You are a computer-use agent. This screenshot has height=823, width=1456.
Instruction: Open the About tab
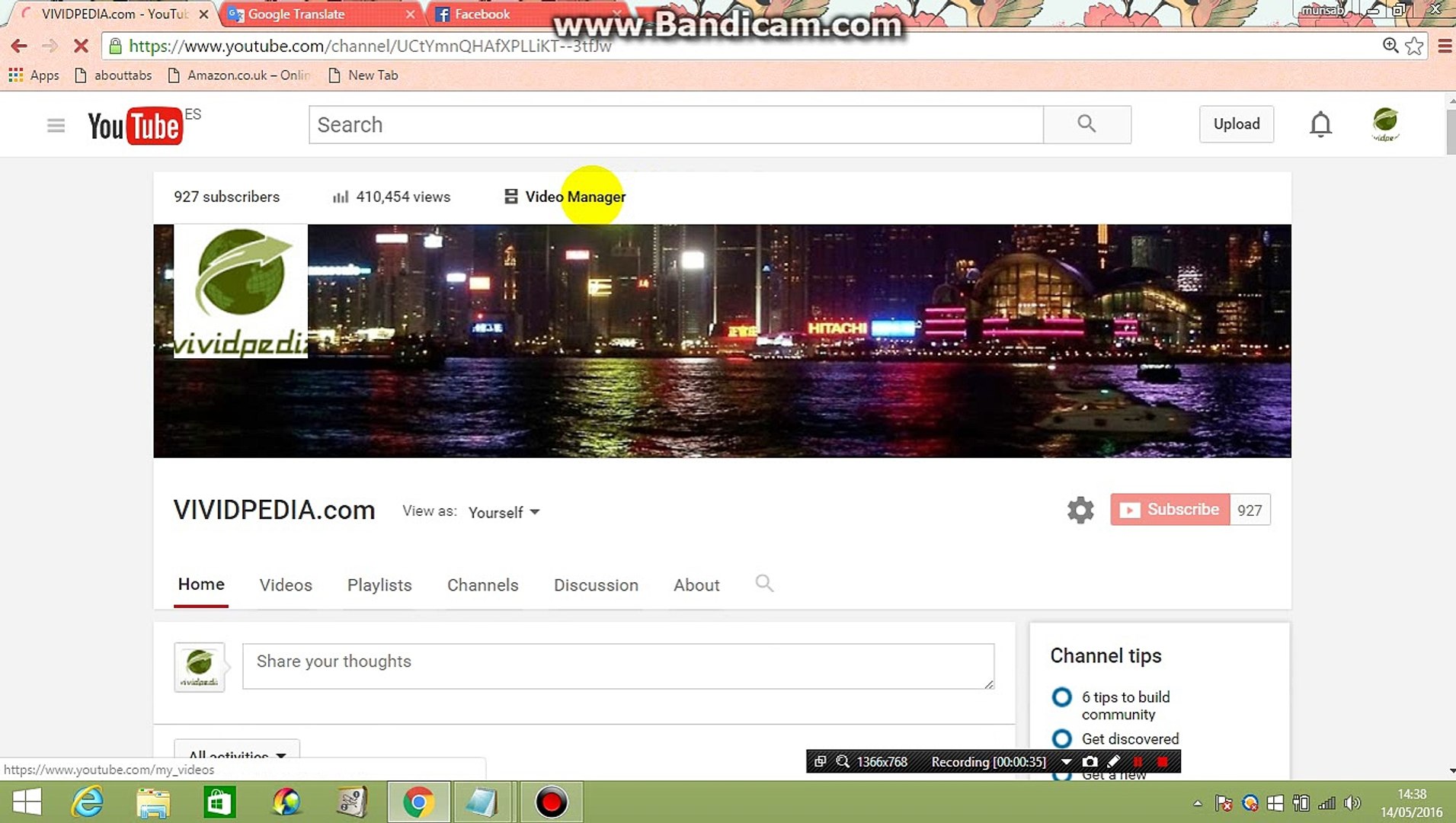(x=696, y=585)
